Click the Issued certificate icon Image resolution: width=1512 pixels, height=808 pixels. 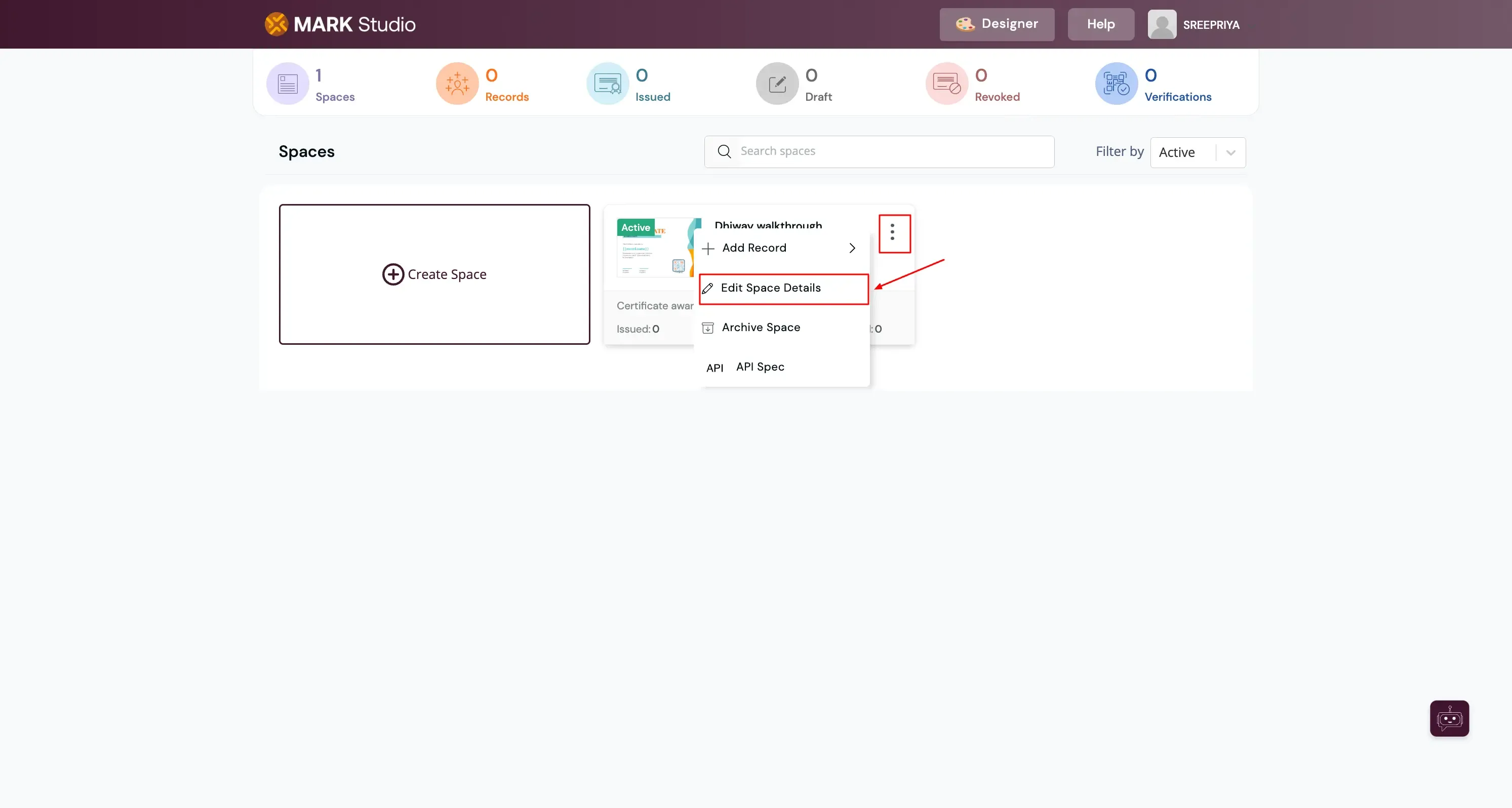click(x=608, y=84)
